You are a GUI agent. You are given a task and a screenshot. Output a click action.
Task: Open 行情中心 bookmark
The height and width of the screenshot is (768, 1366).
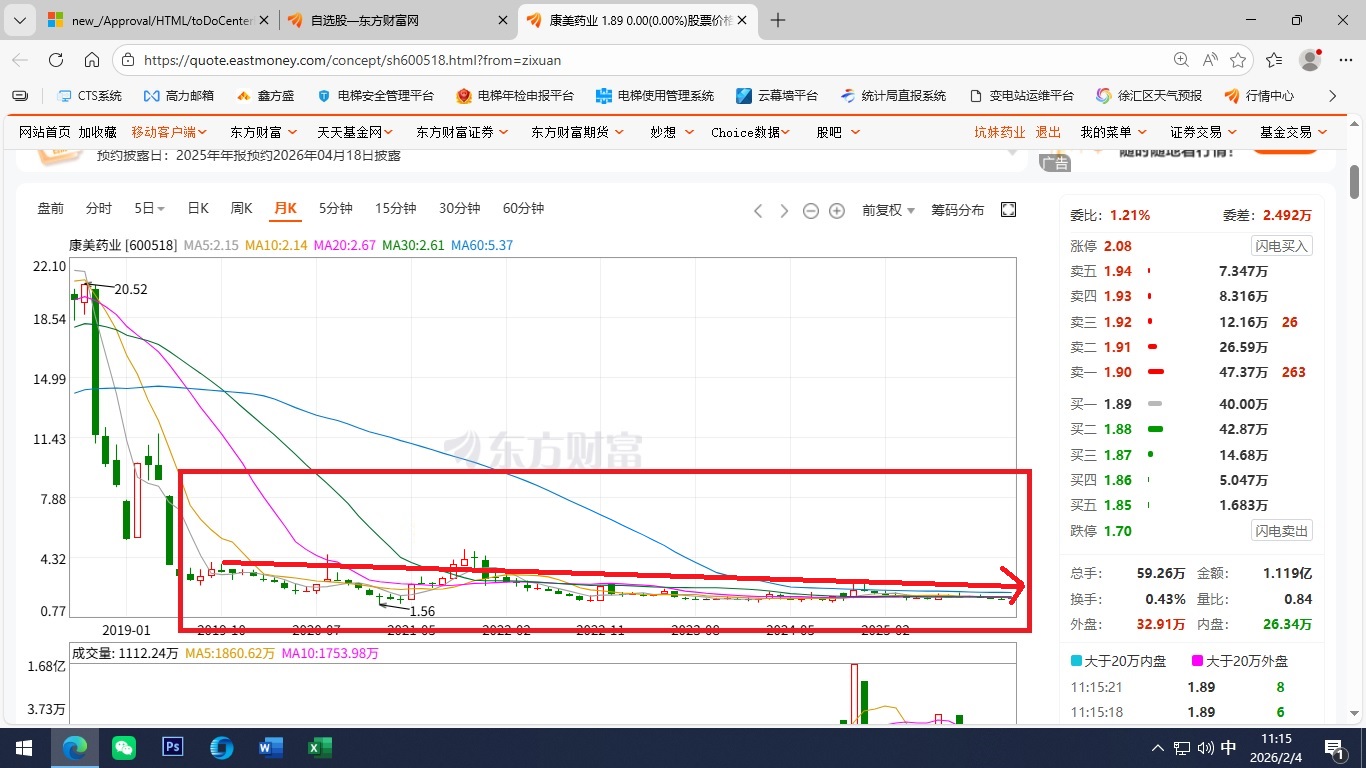click(x=1259, y=96)
